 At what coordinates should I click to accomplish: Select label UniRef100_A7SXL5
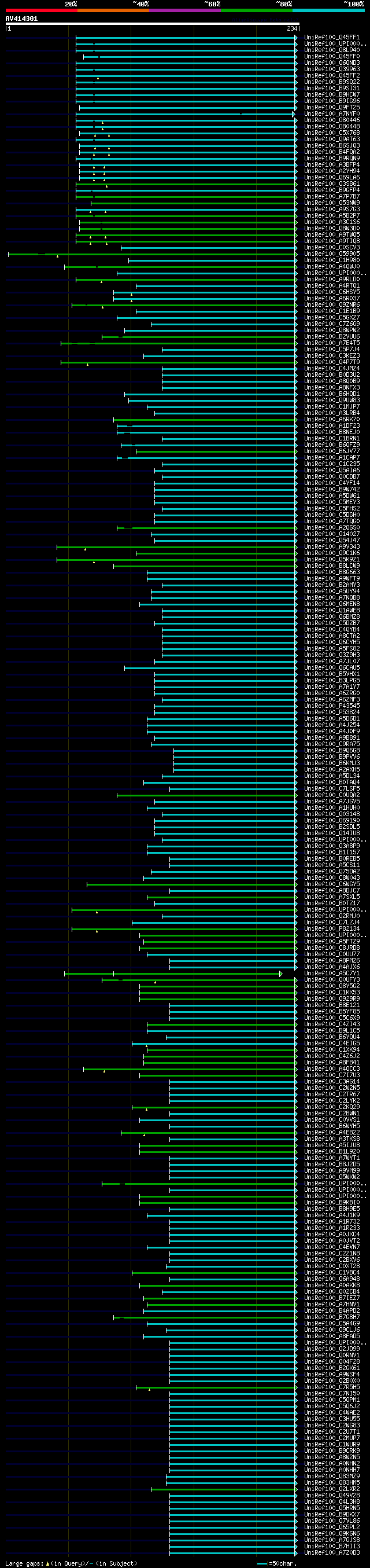(332, 897)
